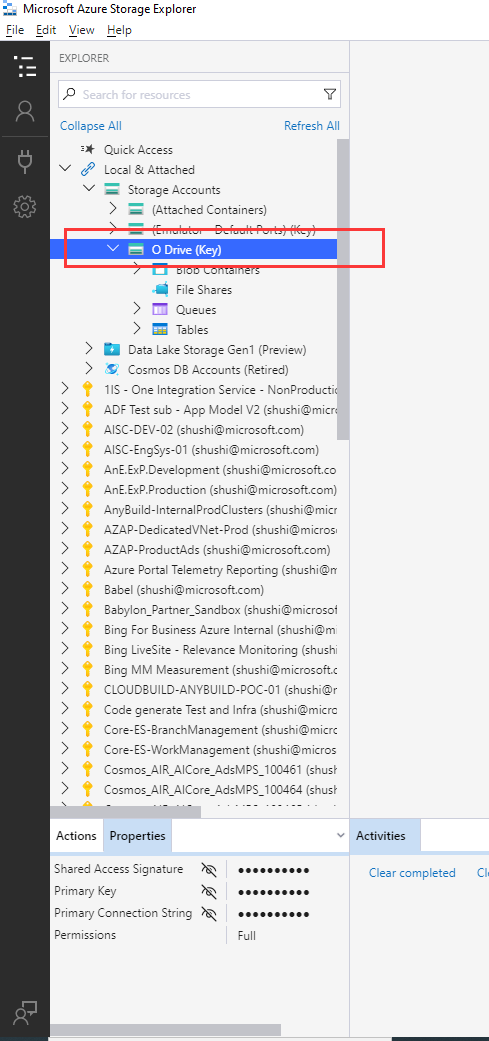Image resolution: width=489 pixels, height=1041 pixels.
Task: Click the Attached Containers storage icon
Action: click(136, 210)
